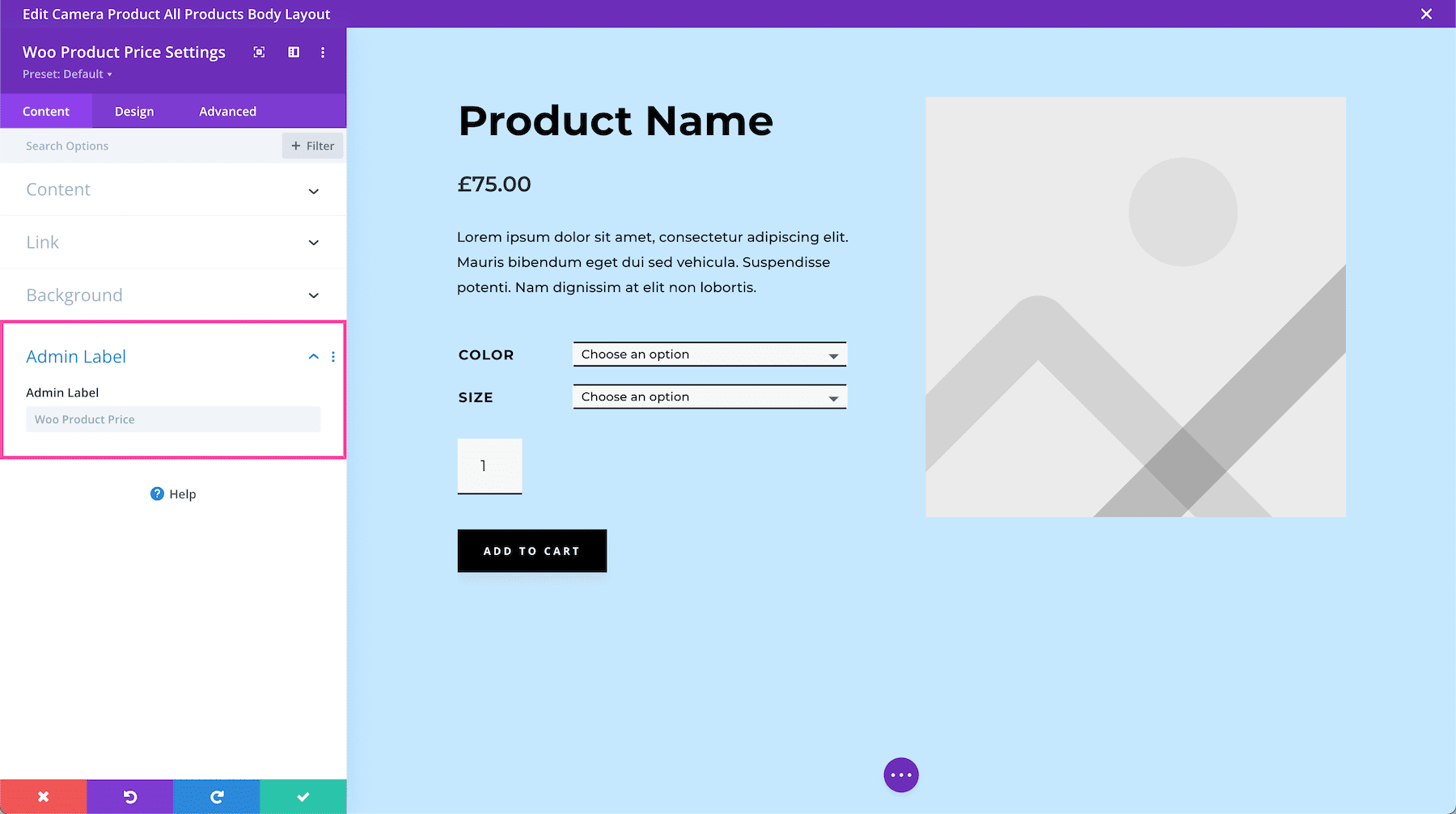This screenshot has width=1456, height=814.
Task: Switch to the Design tab
Action: click(x=133, y=111)
